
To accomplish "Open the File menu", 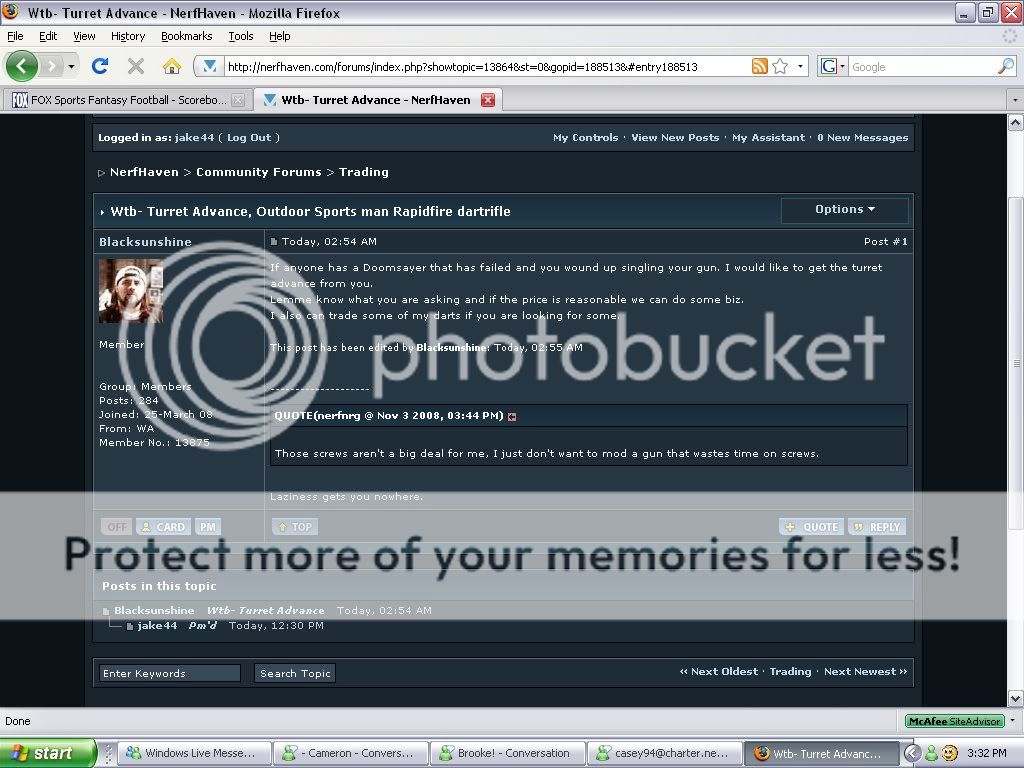I will pos(15,37).
